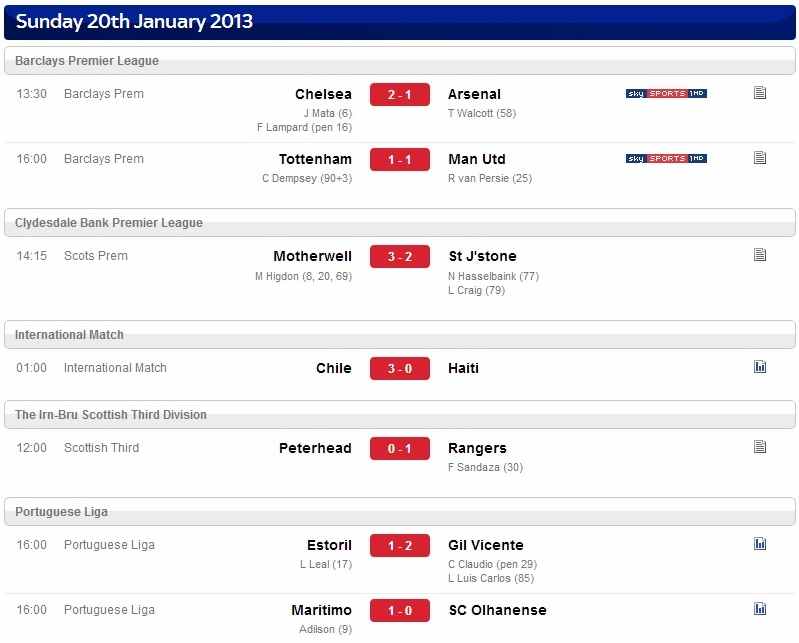Viewport: 799px width, 643px height.
Task: Open the Portuguese Liga section header
Action: click(400, 512)
